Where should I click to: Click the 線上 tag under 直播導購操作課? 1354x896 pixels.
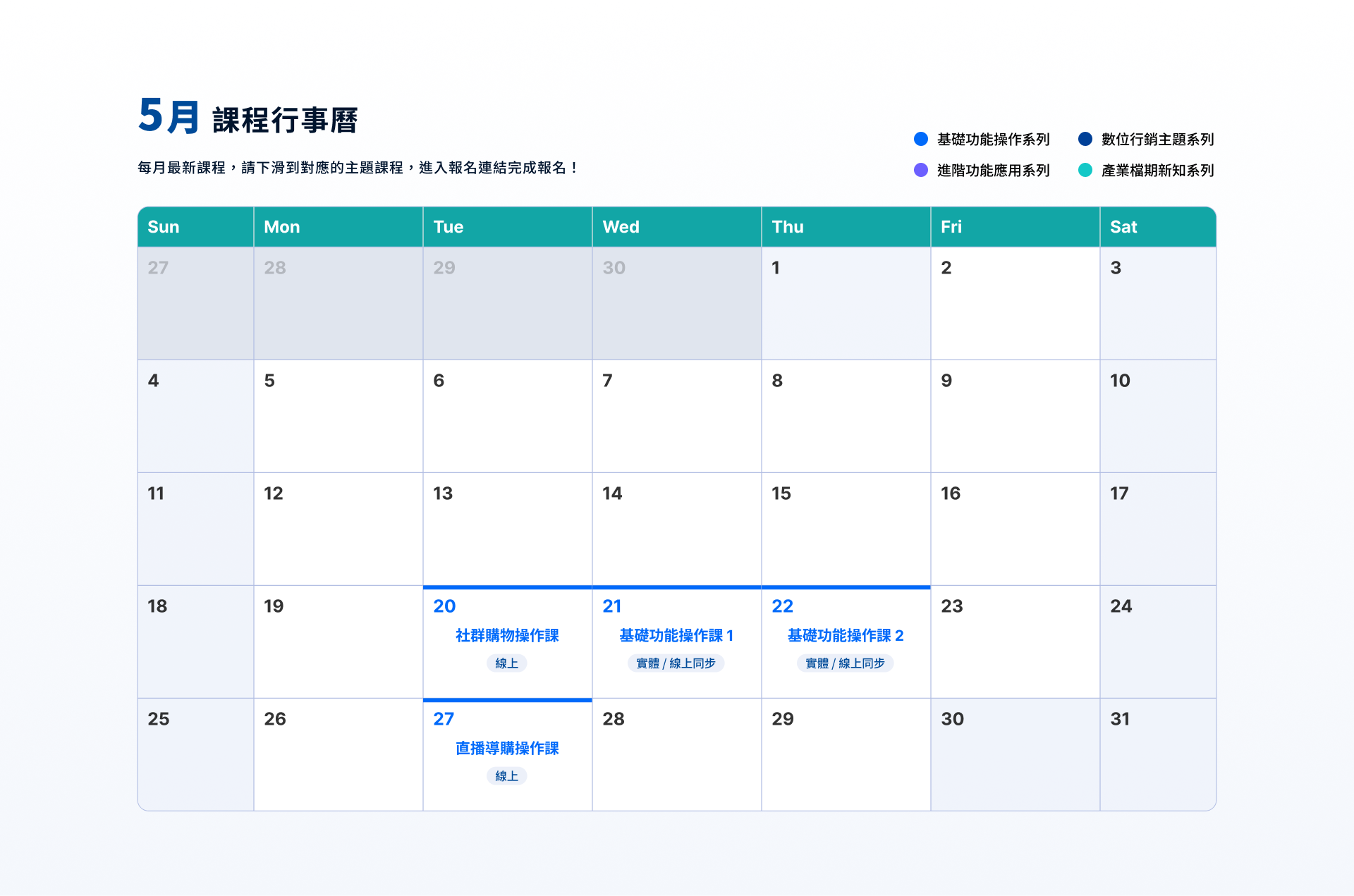[507, 776]
